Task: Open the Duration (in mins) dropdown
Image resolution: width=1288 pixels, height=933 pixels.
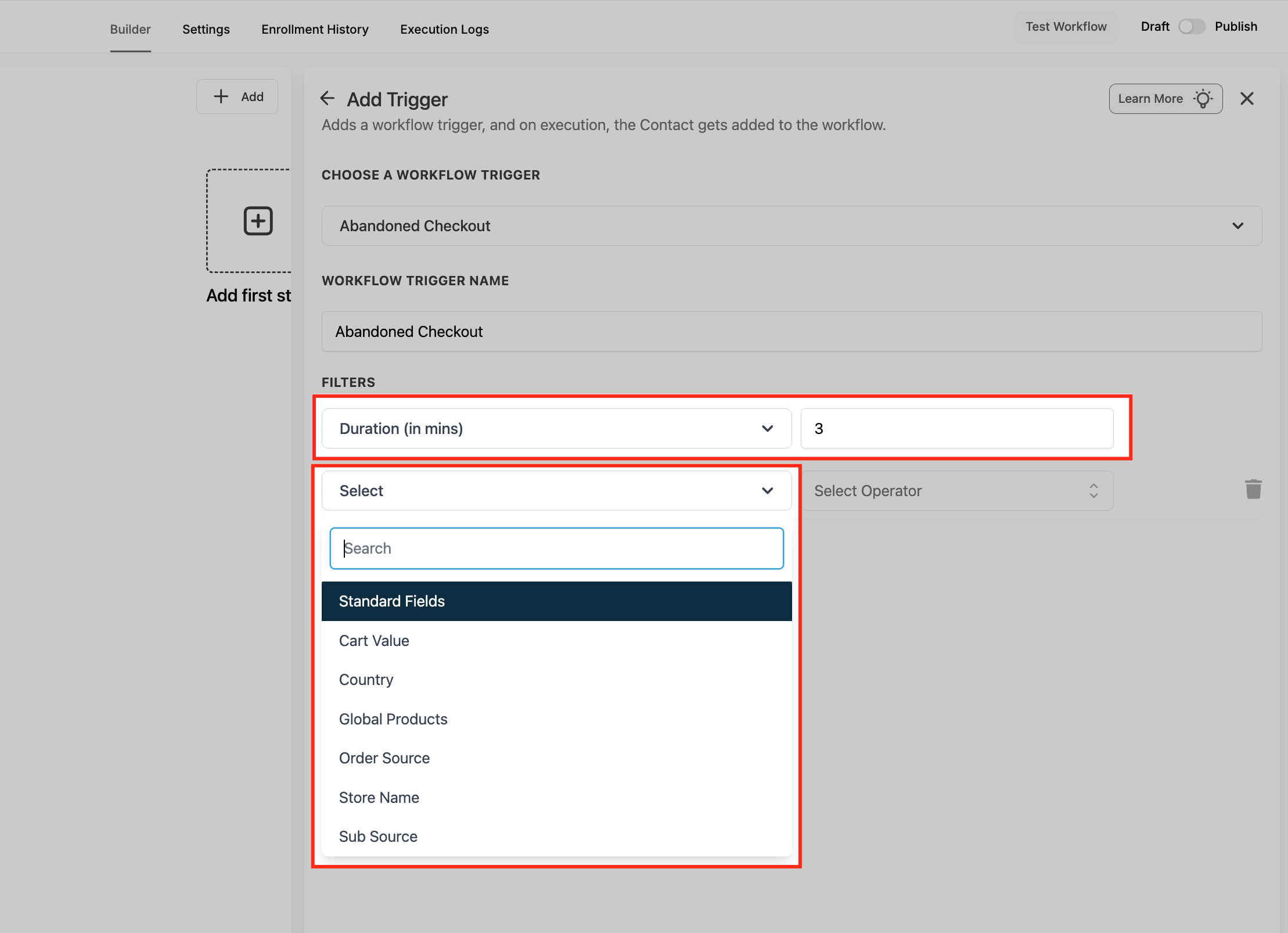Action: pyautogui.click(x=556, y=429)
